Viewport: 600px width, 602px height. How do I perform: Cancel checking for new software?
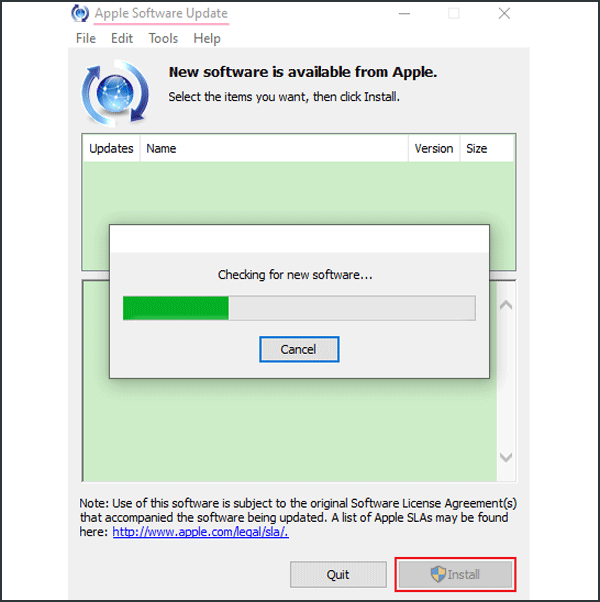[299, 349]
